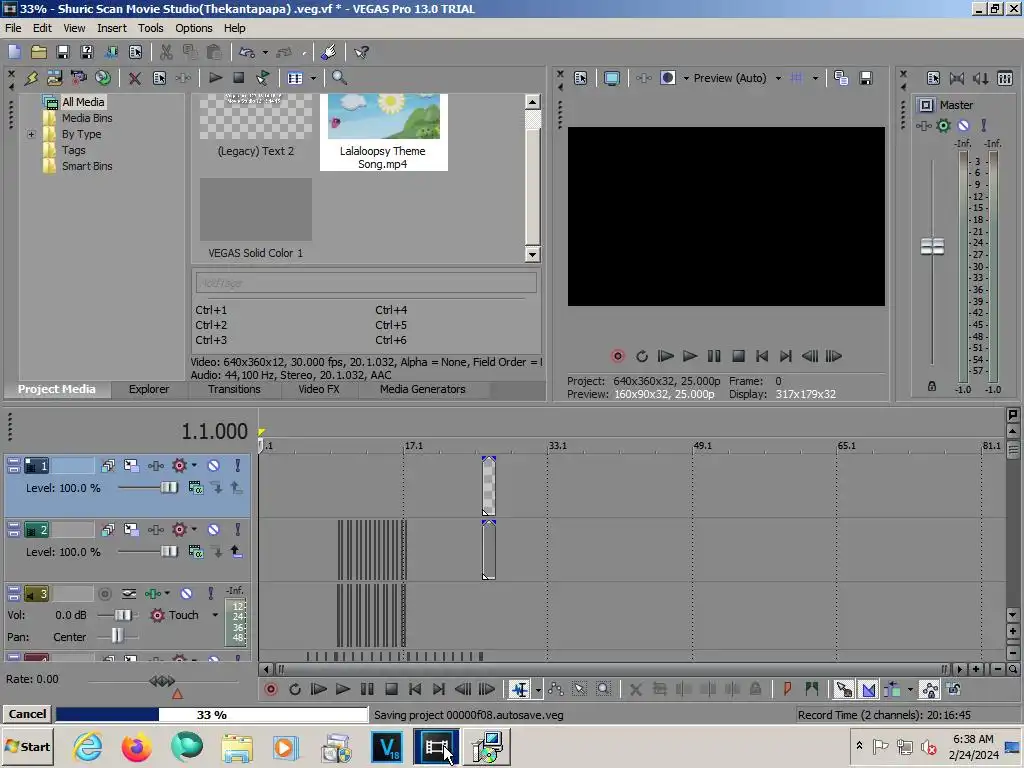Solo video track 1
Screen dimensions: 1024x768
237,466
